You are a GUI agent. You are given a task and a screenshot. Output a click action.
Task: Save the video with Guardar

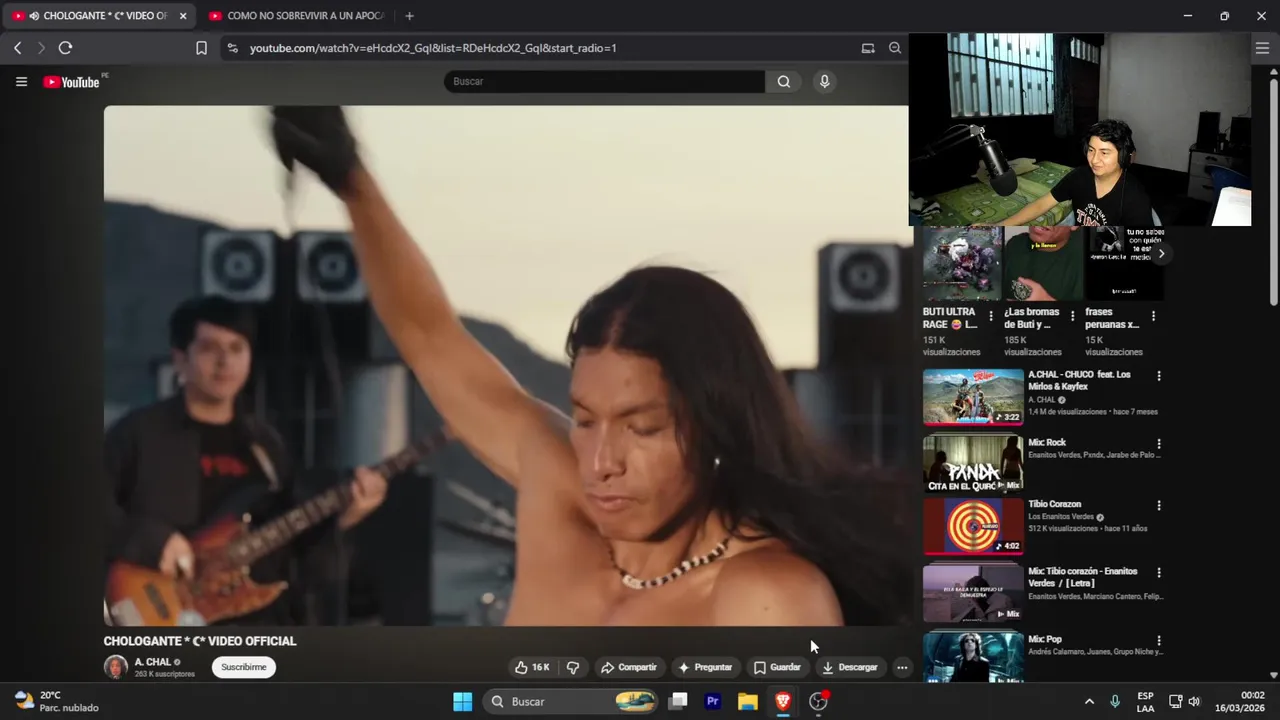[777, 667]
